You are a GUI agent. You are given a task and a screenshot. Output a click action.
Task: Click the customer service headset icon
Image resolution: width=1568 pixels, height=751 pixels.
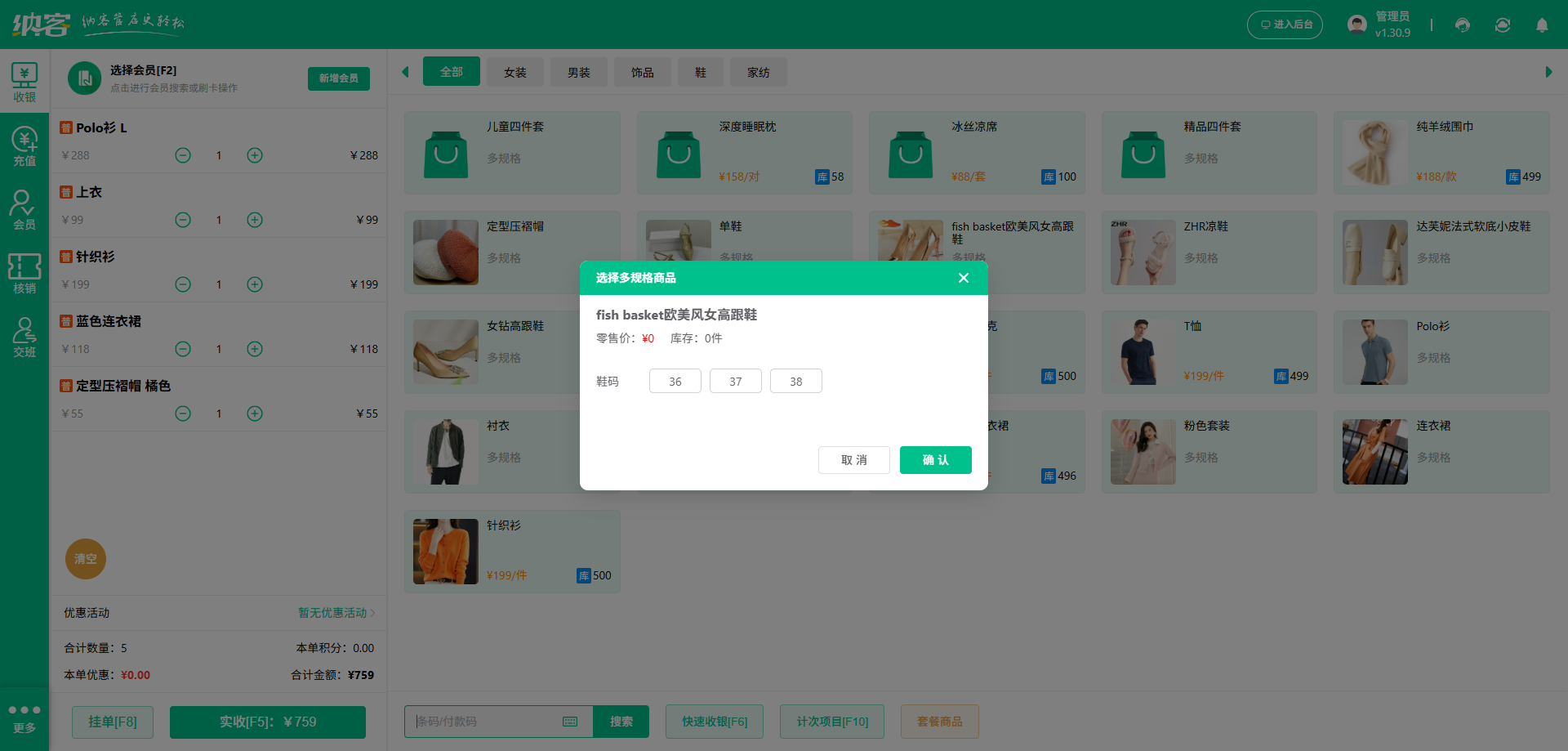click(1463, 25)
